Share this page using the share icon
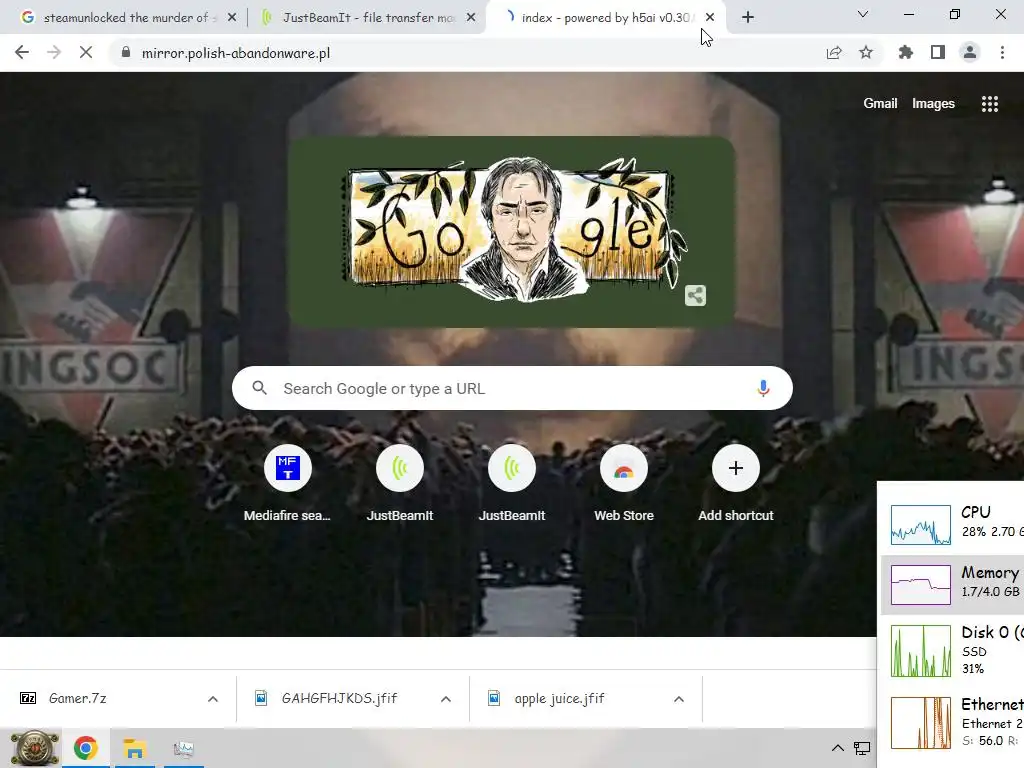This screenshot has width=1024, height=768. click(x=834, y=53)
